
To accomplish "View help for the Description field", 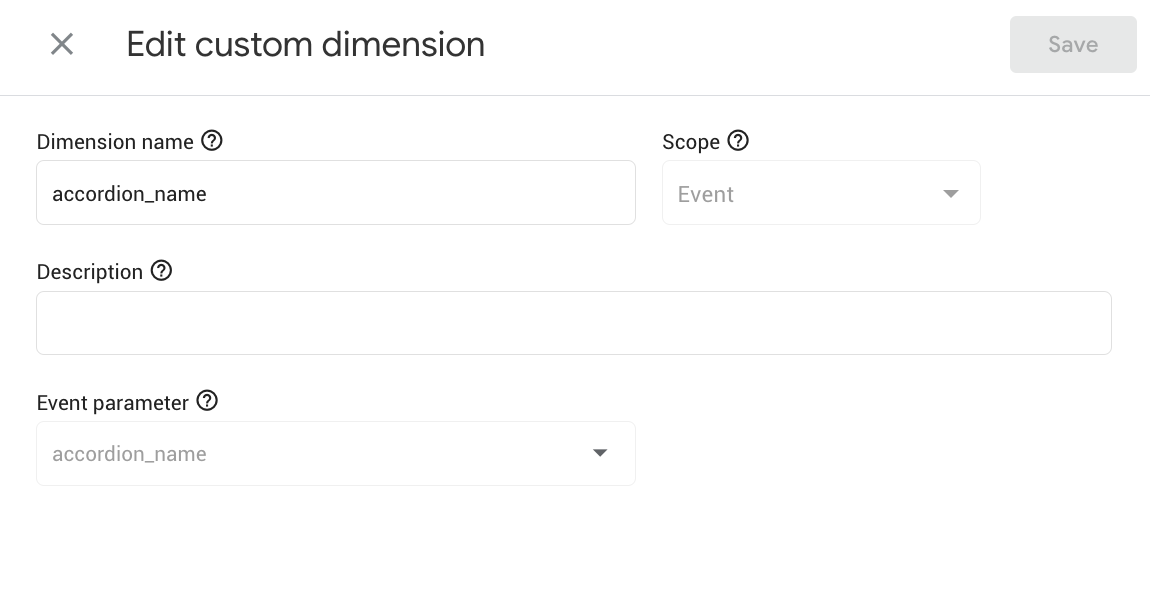I will (x=161, y=271).
